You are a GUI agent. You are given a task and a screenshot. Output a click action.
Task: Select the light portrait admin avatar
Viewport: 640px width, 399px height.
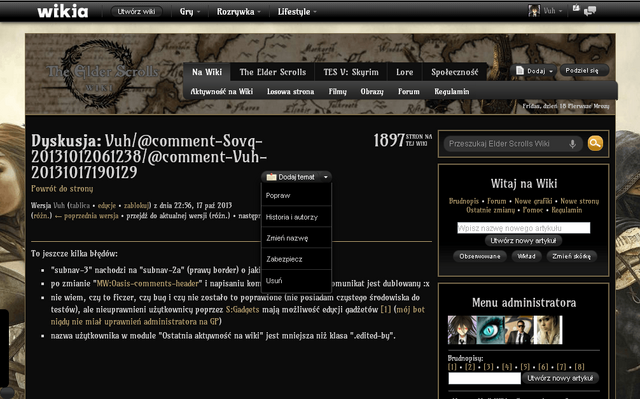(x=548, y=330)
